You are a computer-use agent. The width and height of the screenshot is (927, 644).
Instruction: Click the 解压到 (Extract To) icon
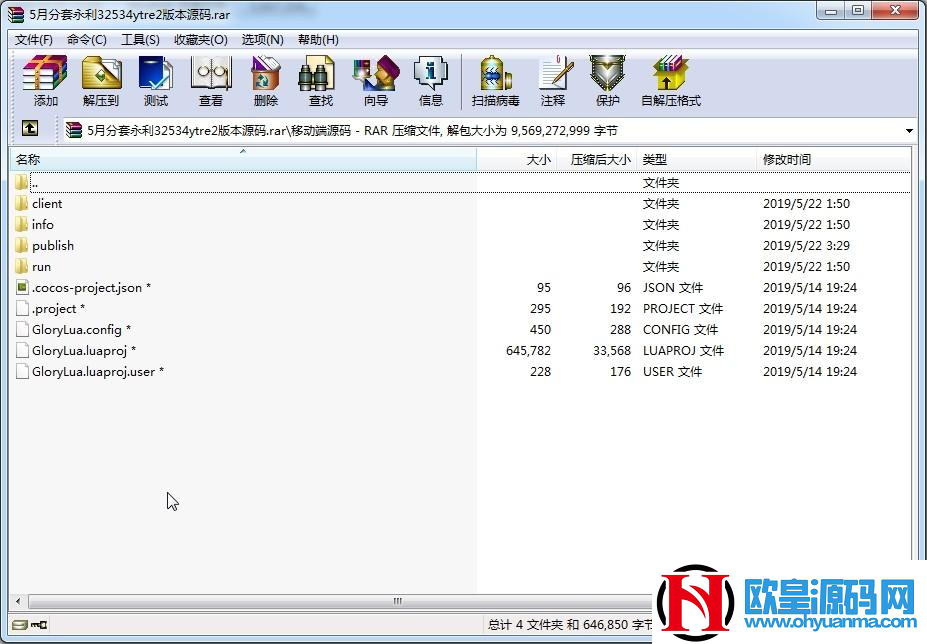coord(101,81)
